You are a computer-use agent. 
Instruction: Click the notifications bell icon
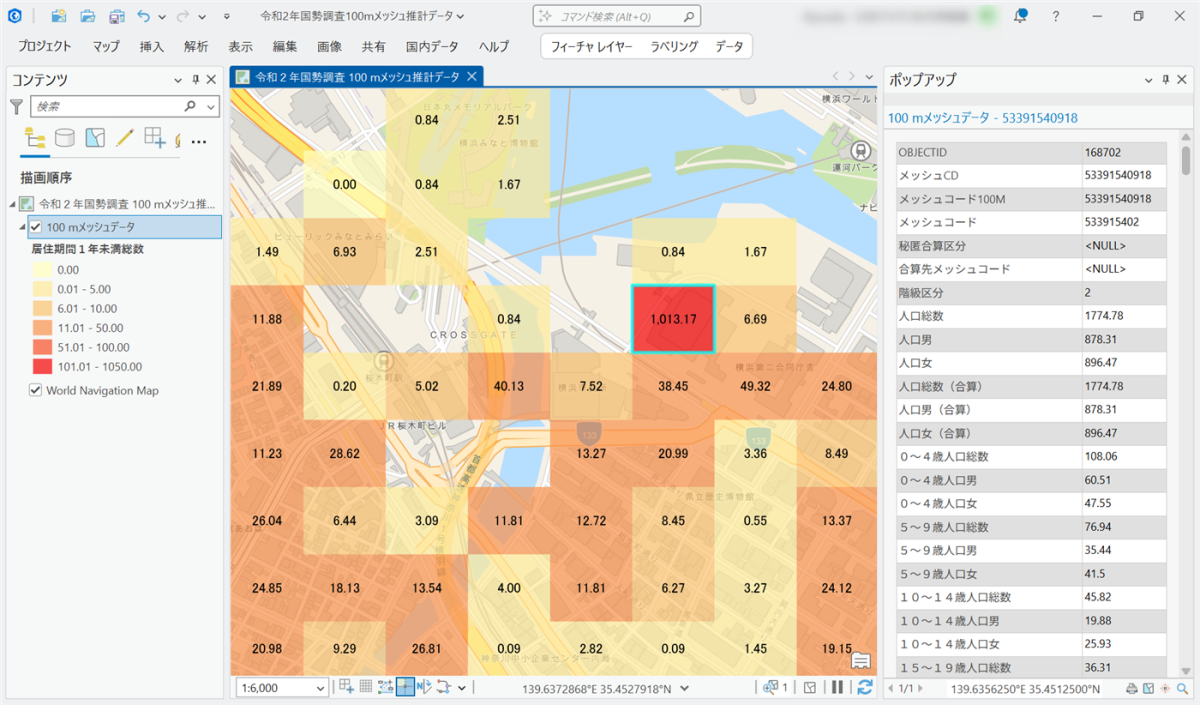pyautogui.click(x=1021, y=16)
